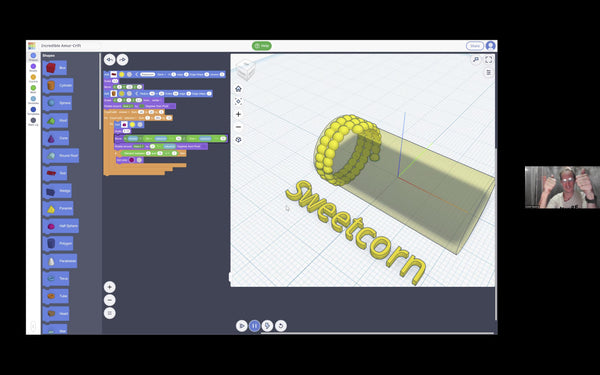
Task: Zoom in the code workspace
Action: pos(109,287)
